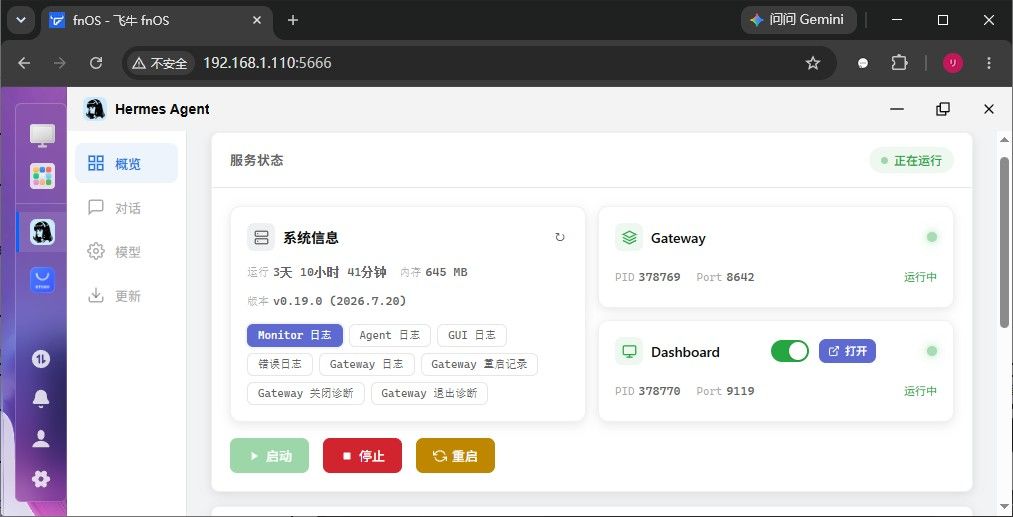Open the browser extensions puzzle icon
The width and height of the screenshot is (1013, 517).
tap(899, 63)
